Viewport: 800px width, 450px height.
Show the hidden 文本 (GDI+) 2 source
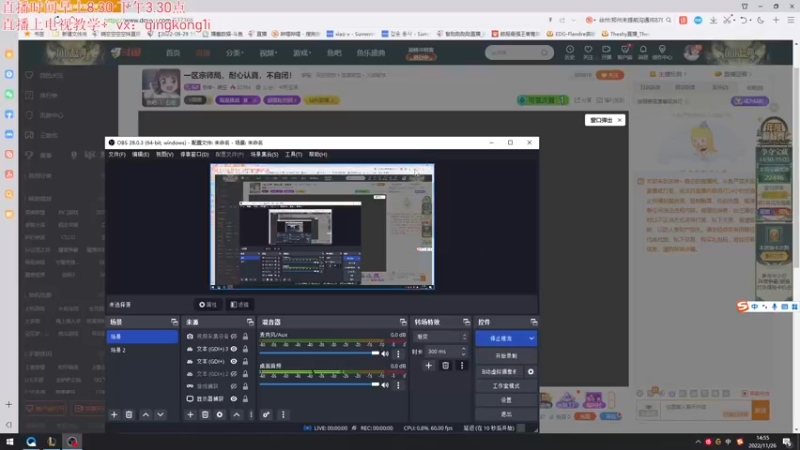234,374
